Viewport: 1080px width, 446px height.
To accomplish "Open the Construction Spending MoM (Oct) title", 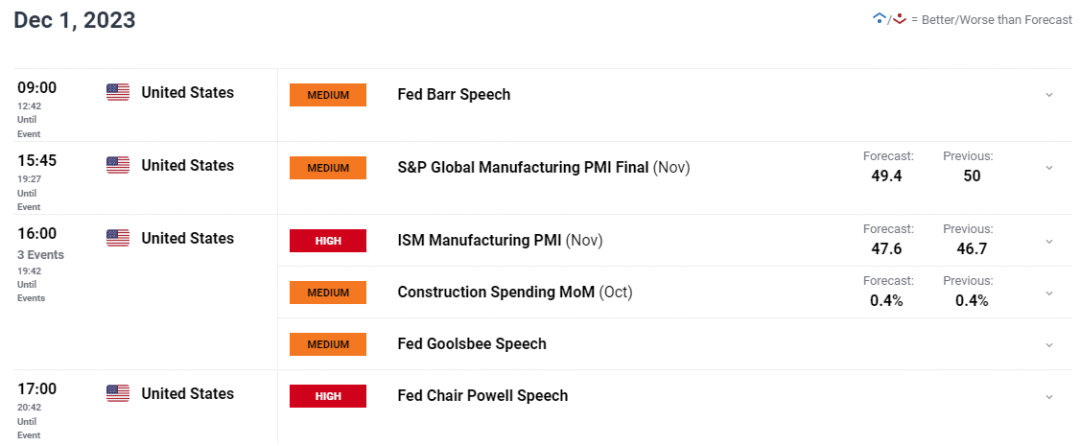I will (515, 293).
